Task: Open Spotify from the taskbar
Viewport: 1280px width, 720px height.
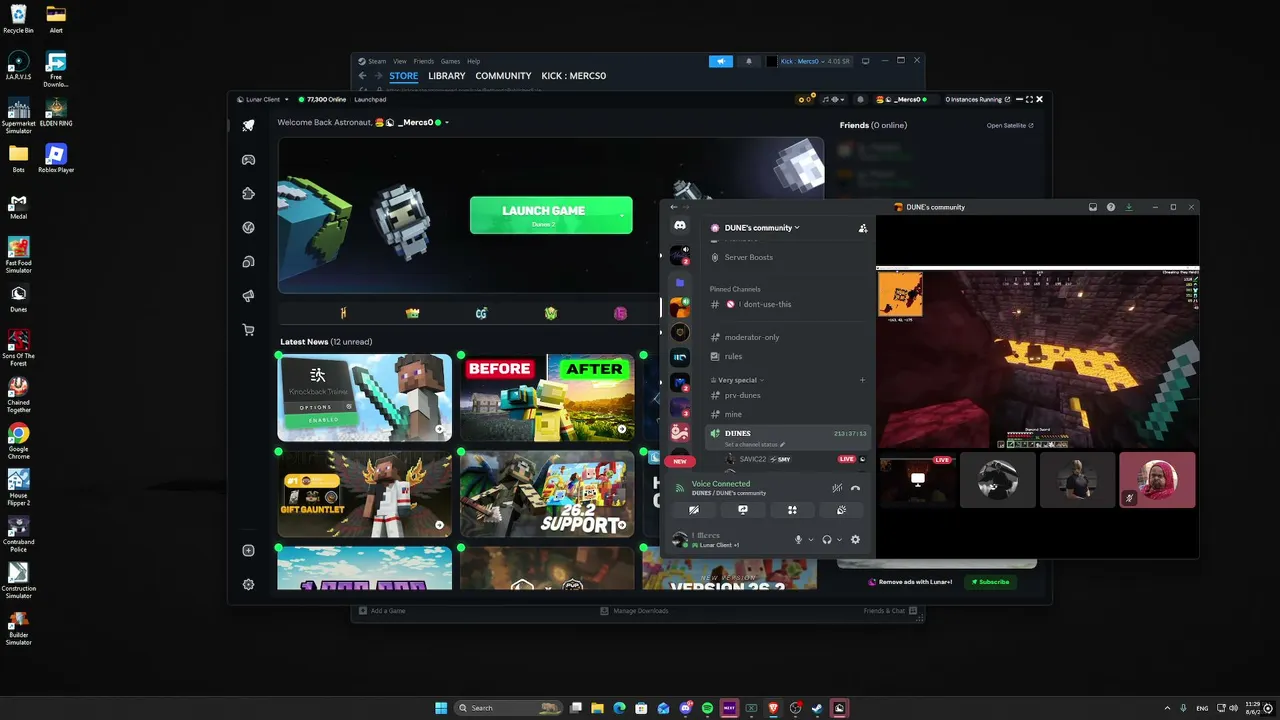Action: tap(707, 708)
